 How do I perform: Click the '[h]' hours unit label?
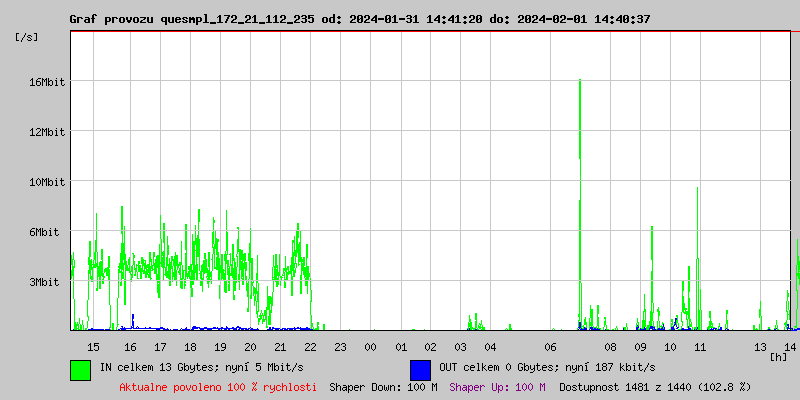coord(778,356)
